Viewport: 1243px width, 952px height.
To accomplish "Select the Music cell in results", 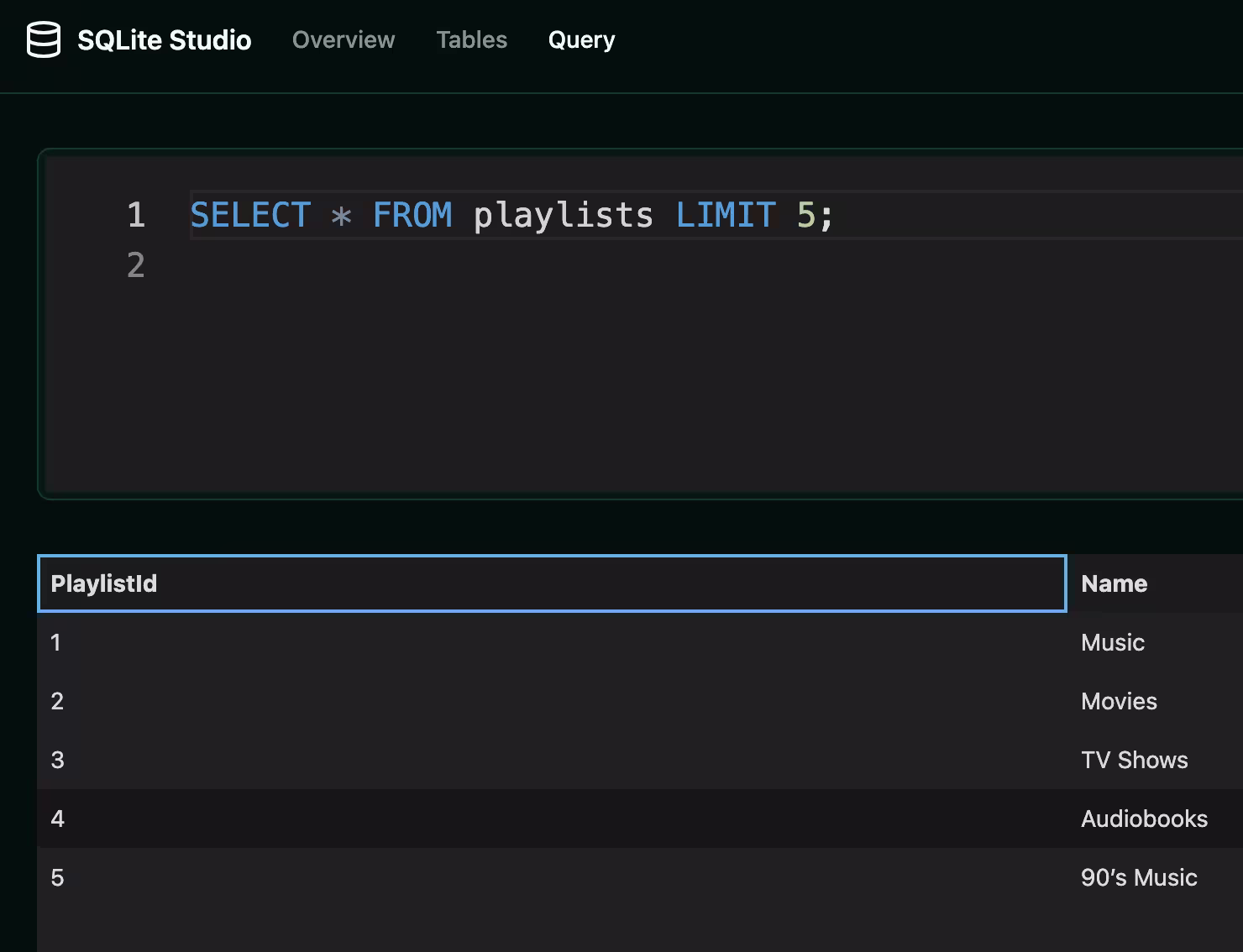I will [1155, 642].
